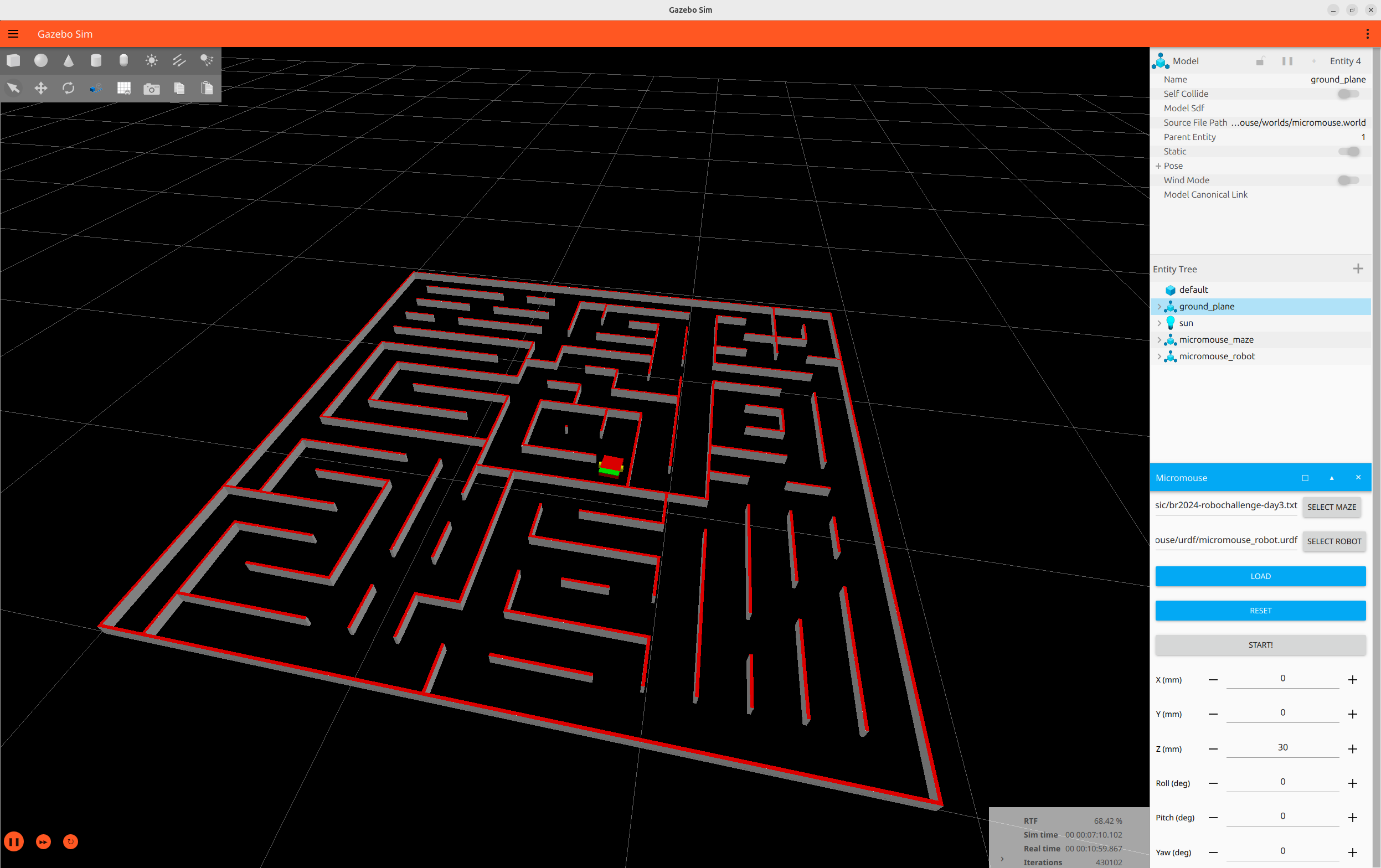
Task: Activate the translate mode tool
Action: click(41, 88)
